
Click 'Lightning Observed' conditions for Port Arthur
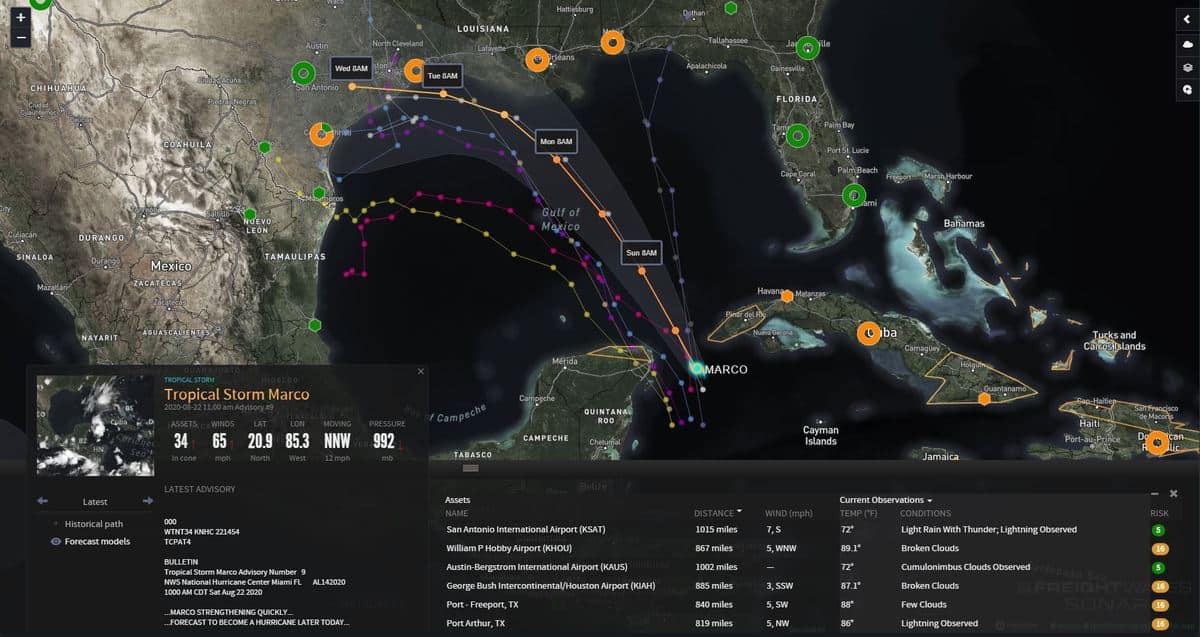pos(939,624)
